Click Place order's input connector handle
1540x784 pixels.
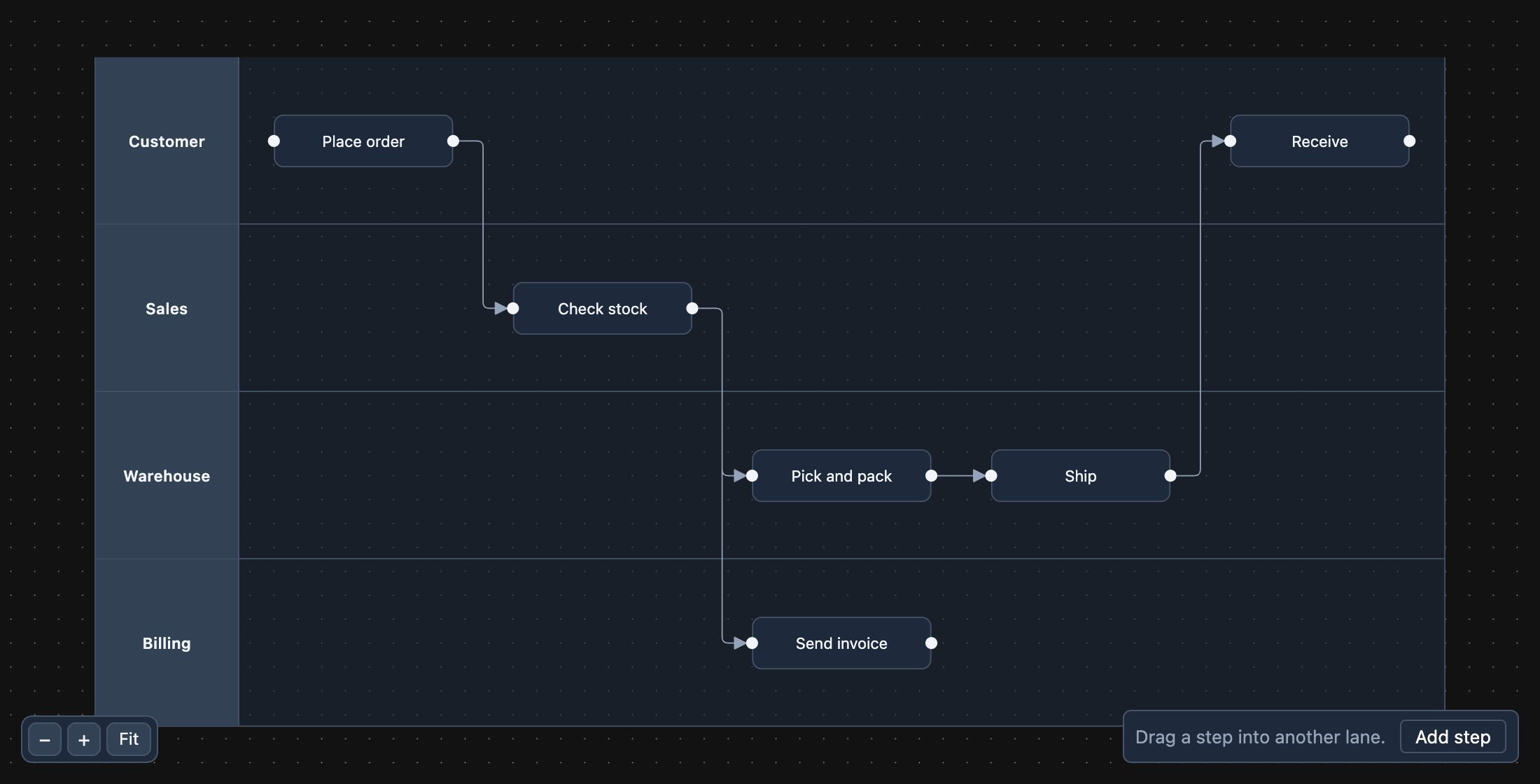pos(274,141)
